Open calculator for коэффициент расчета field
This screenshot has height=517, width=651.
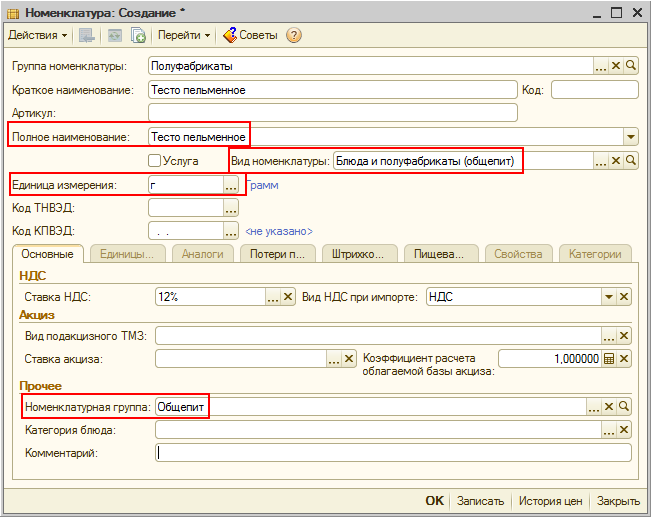[x=608, y=358]
